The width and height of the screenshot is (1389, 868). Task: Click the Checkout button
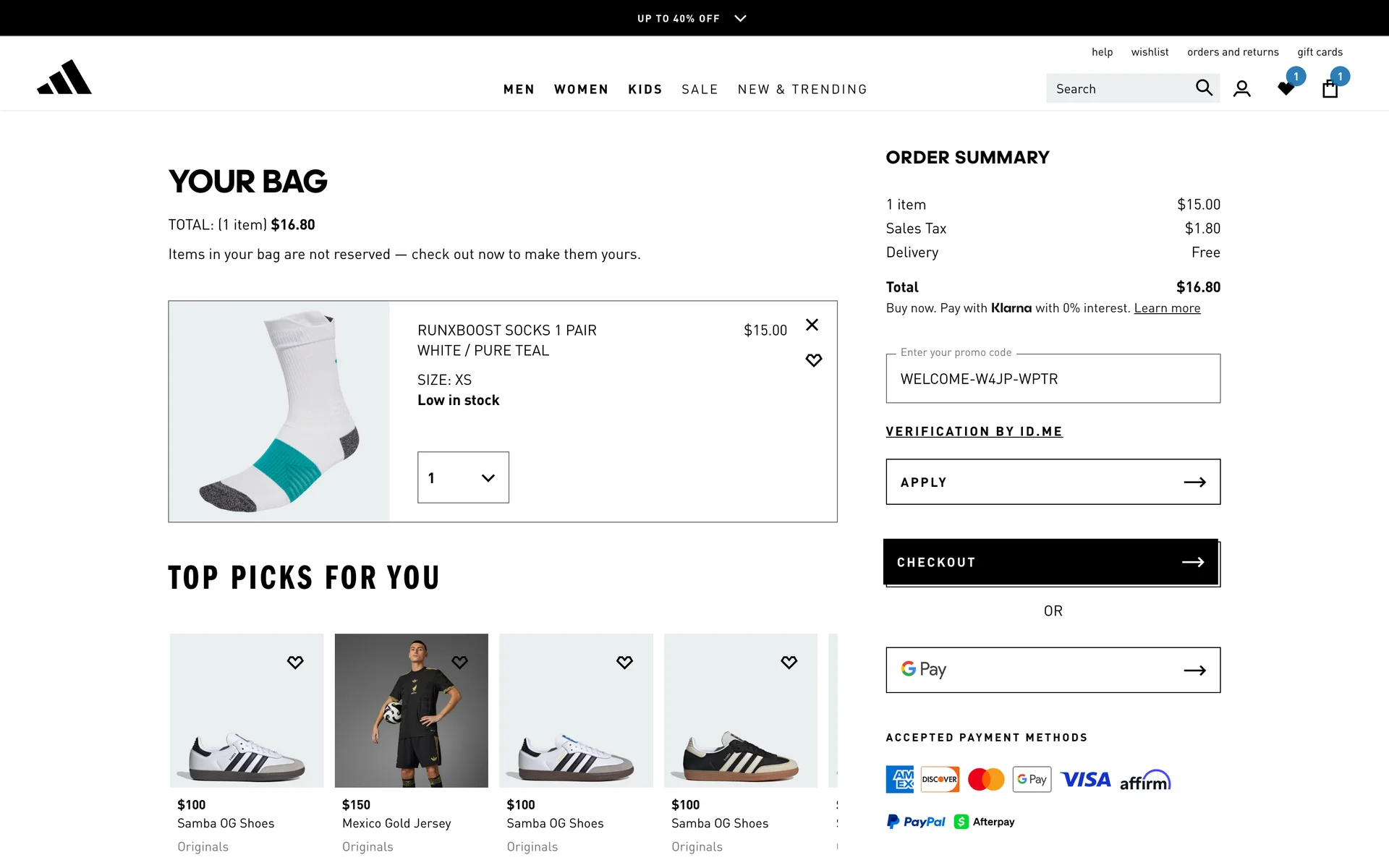(x=1050, y=562)
